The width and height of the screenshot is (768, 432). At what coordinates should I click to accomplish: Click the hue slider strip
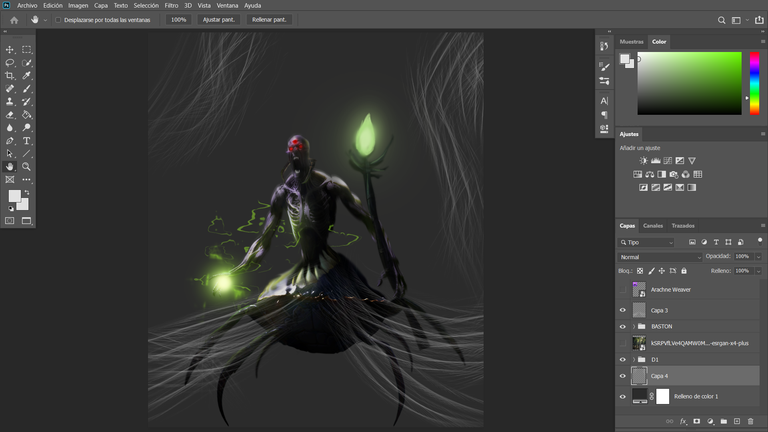754,83
